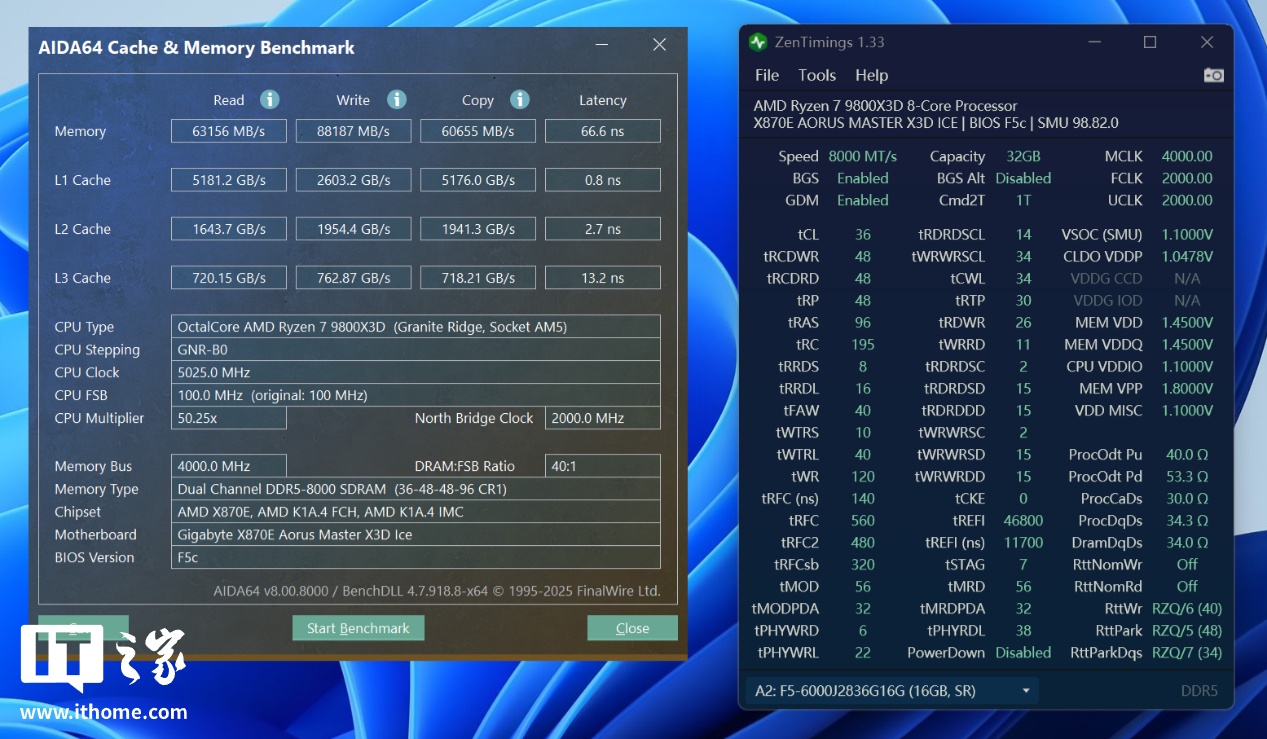Maximize the ZenTimings window
1267x739 pixels.
click(1150, 42)
